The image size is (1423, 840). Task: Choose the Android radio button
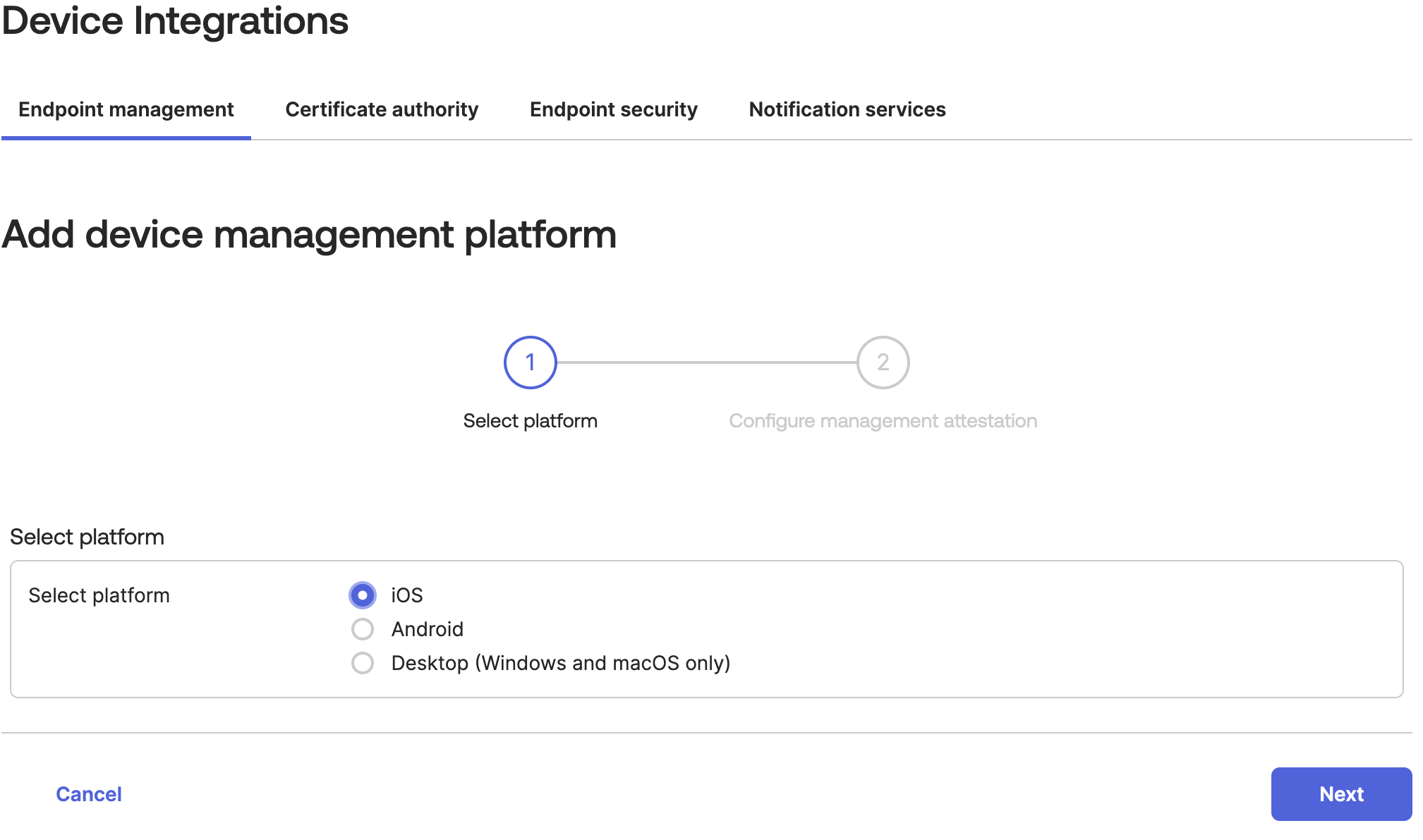tap(363, 629)
